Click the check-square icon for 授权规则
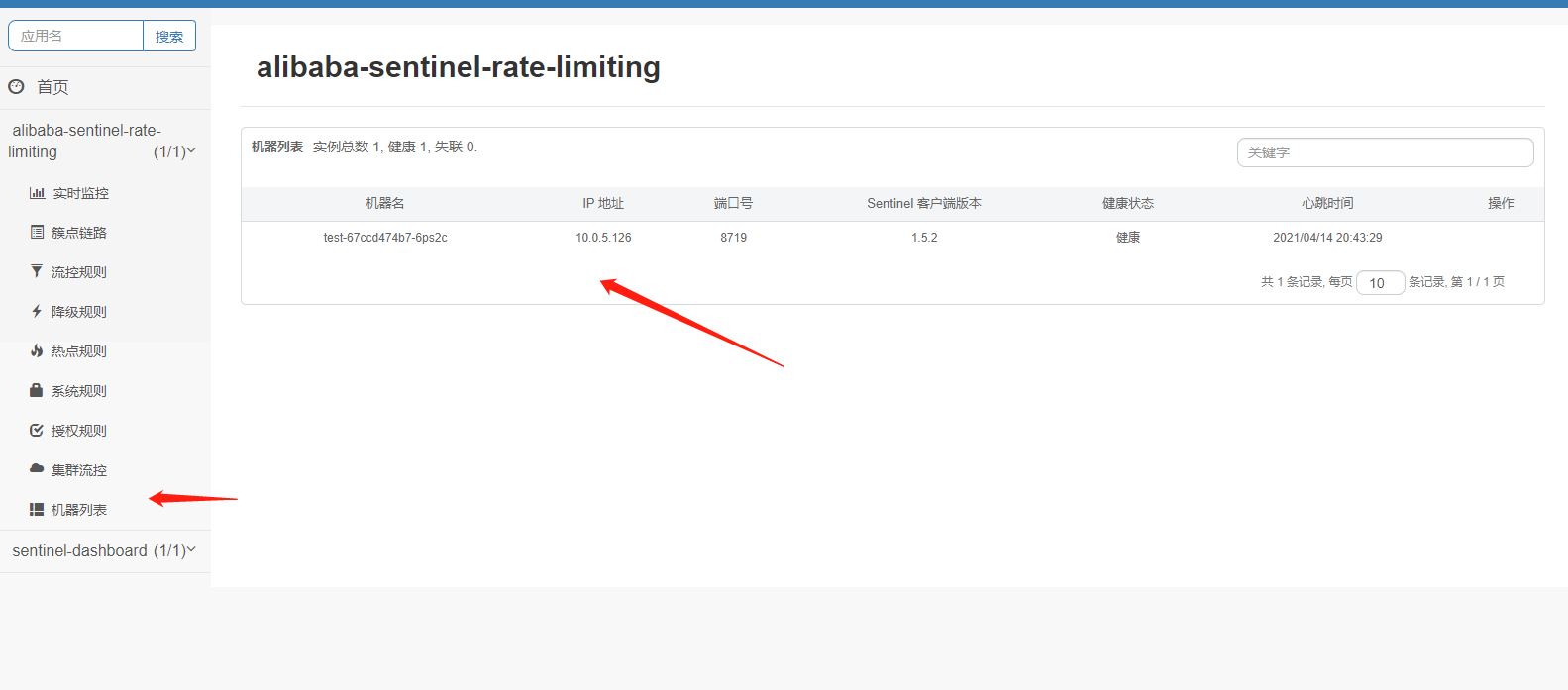Screen dimensions: 1568x690 pos(37,430)
